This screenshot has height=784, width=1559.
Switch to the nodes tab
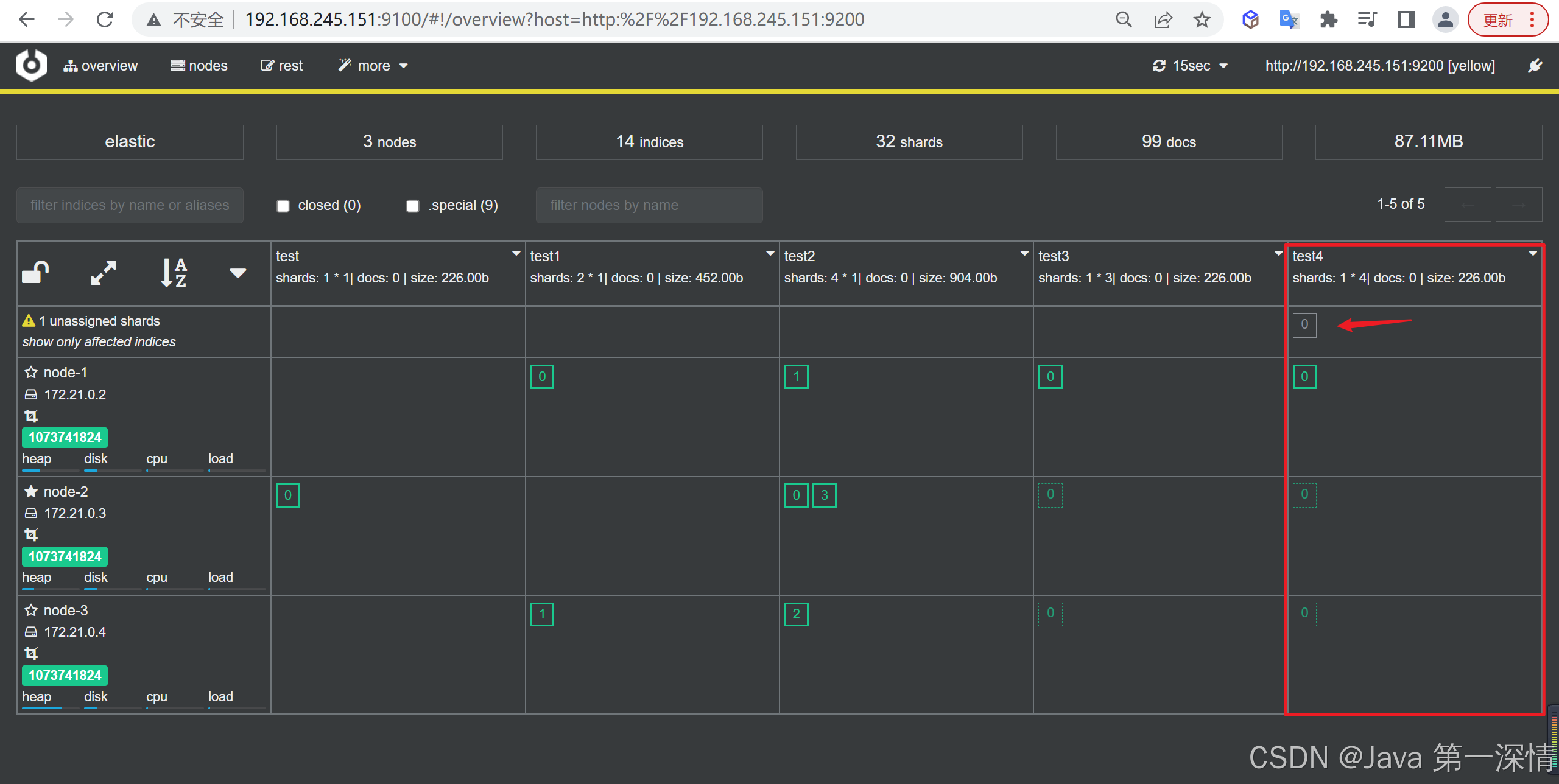(199, 66)
